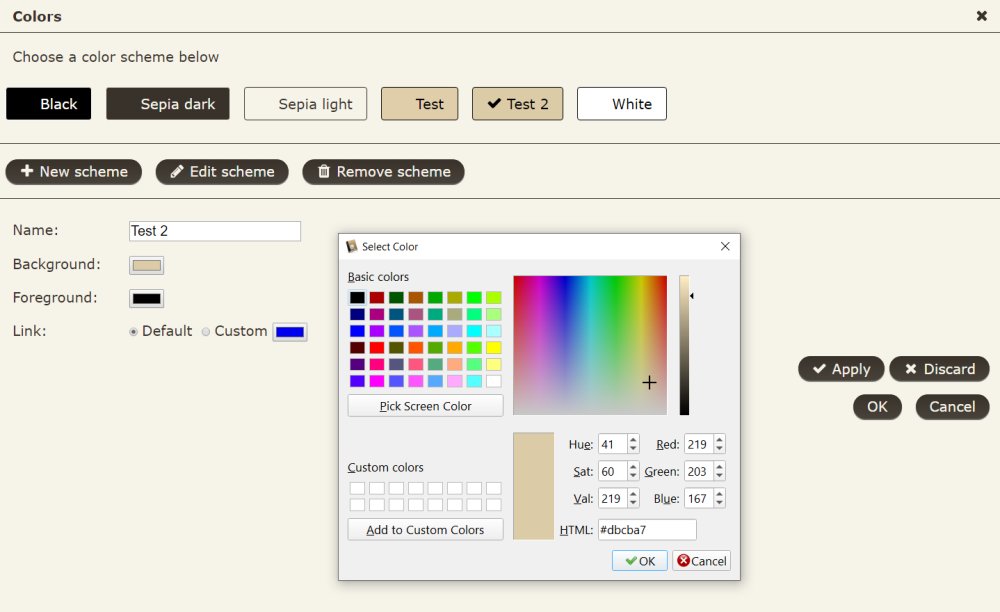Confirm Colors panel with dark OK button
Viewport: 1000px width, 612px height.
878,407
